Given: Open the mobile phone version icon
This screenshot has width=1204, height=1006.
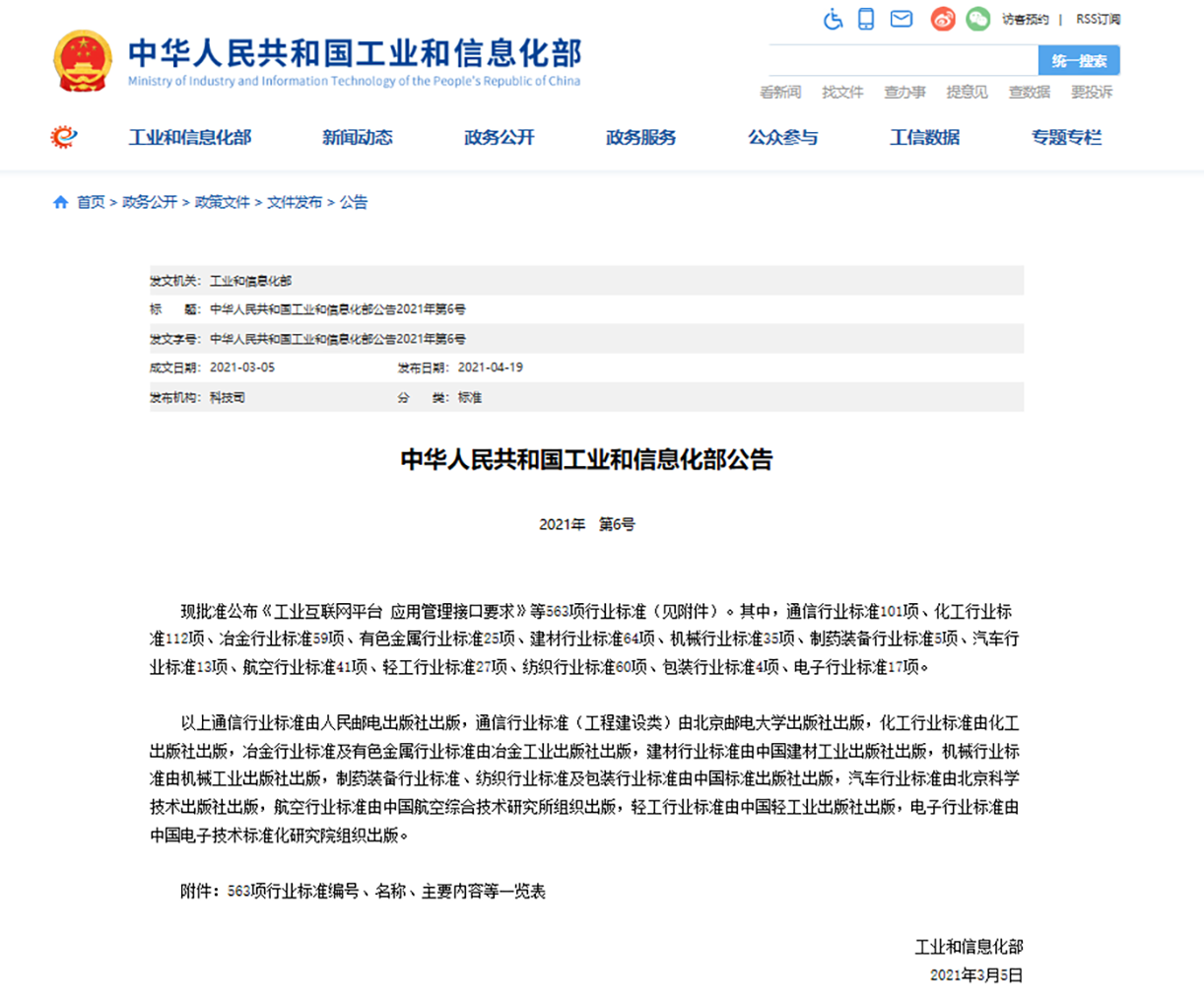Looking at the screenshot, I should [866, 19].
